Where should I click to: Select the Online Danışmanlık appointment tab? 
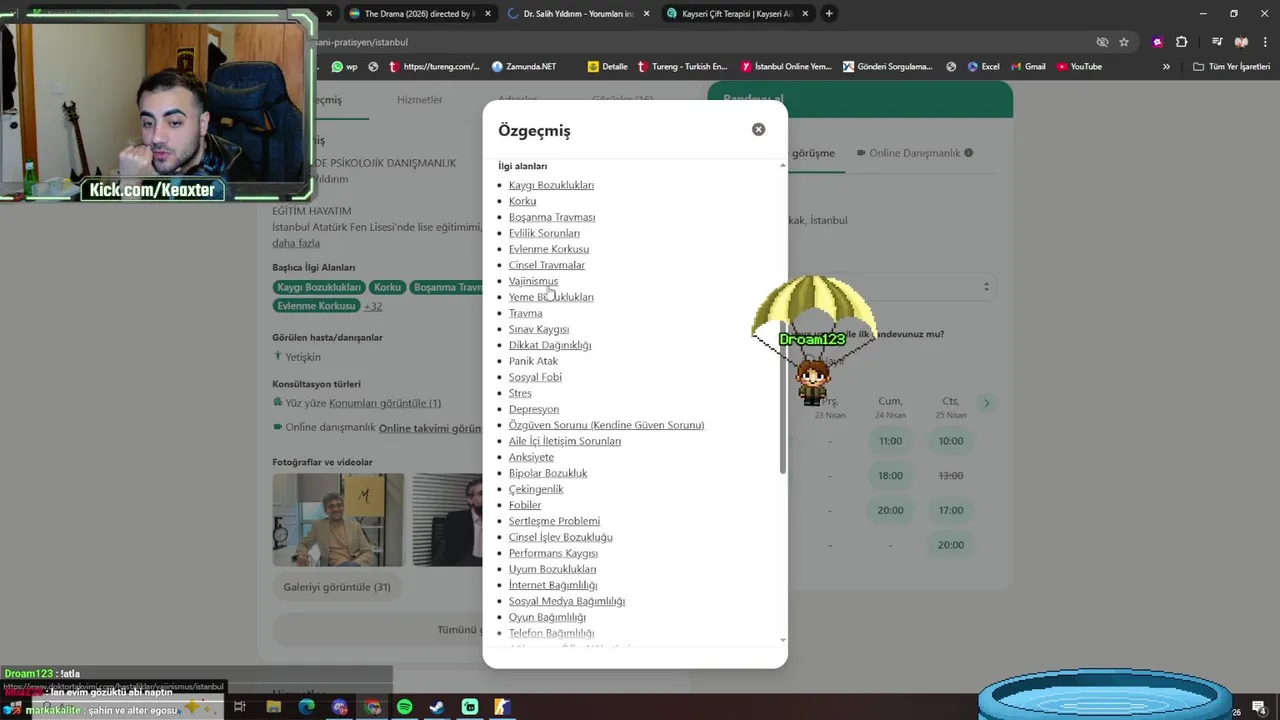coord(915,153)
